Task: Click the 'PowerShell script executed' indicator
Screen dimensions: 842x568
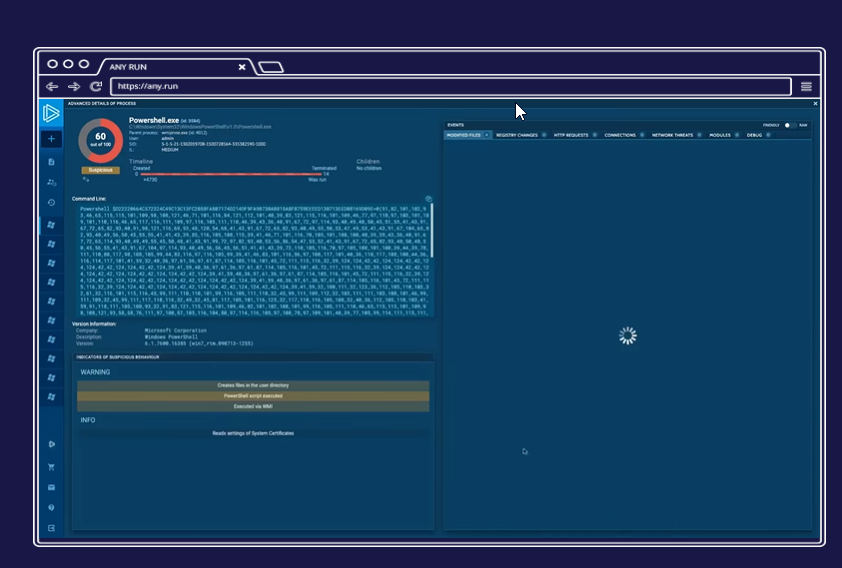Action: 253,396
